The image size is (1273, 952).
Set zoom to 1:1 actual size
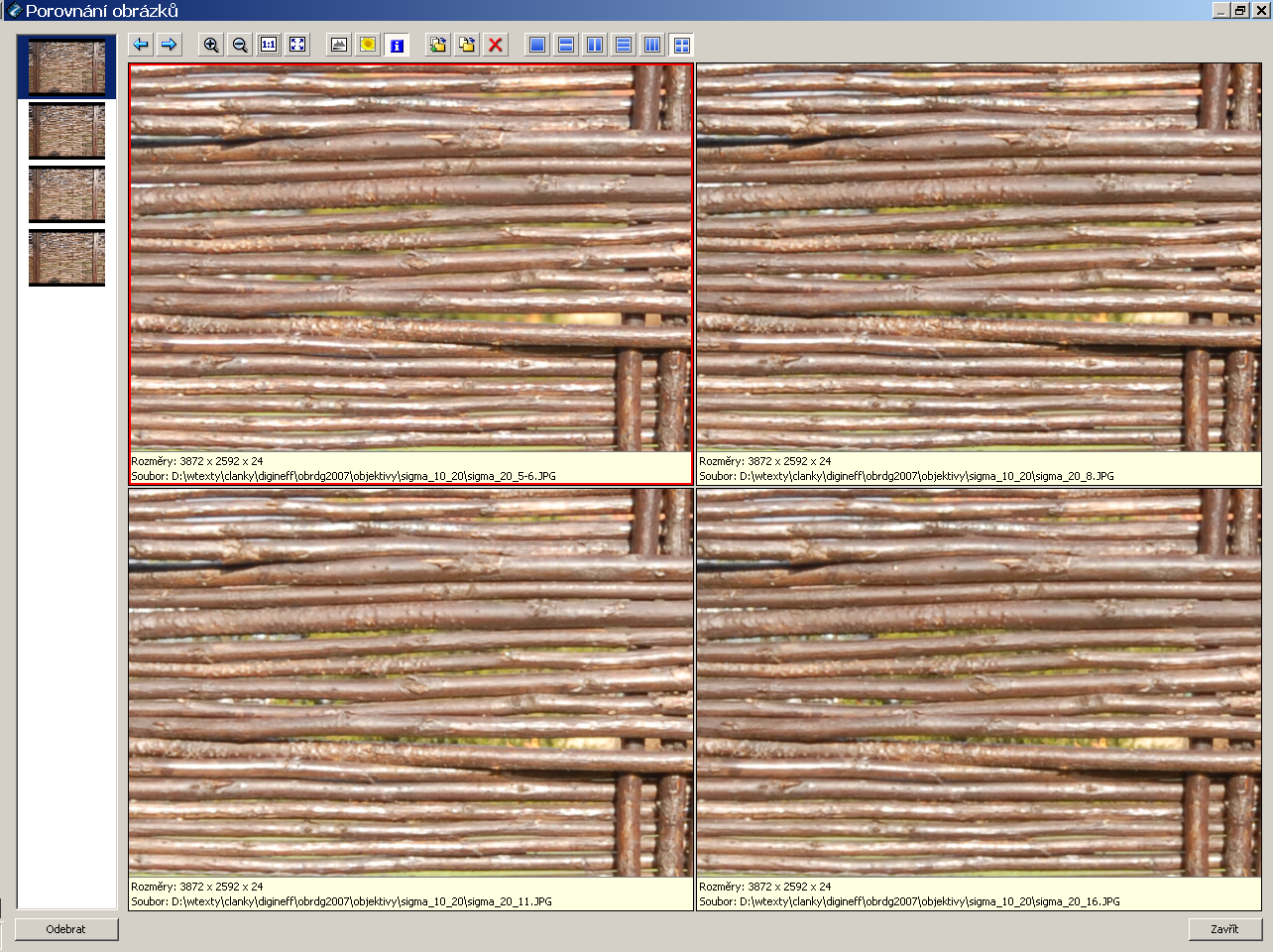(x=269, y=45)
